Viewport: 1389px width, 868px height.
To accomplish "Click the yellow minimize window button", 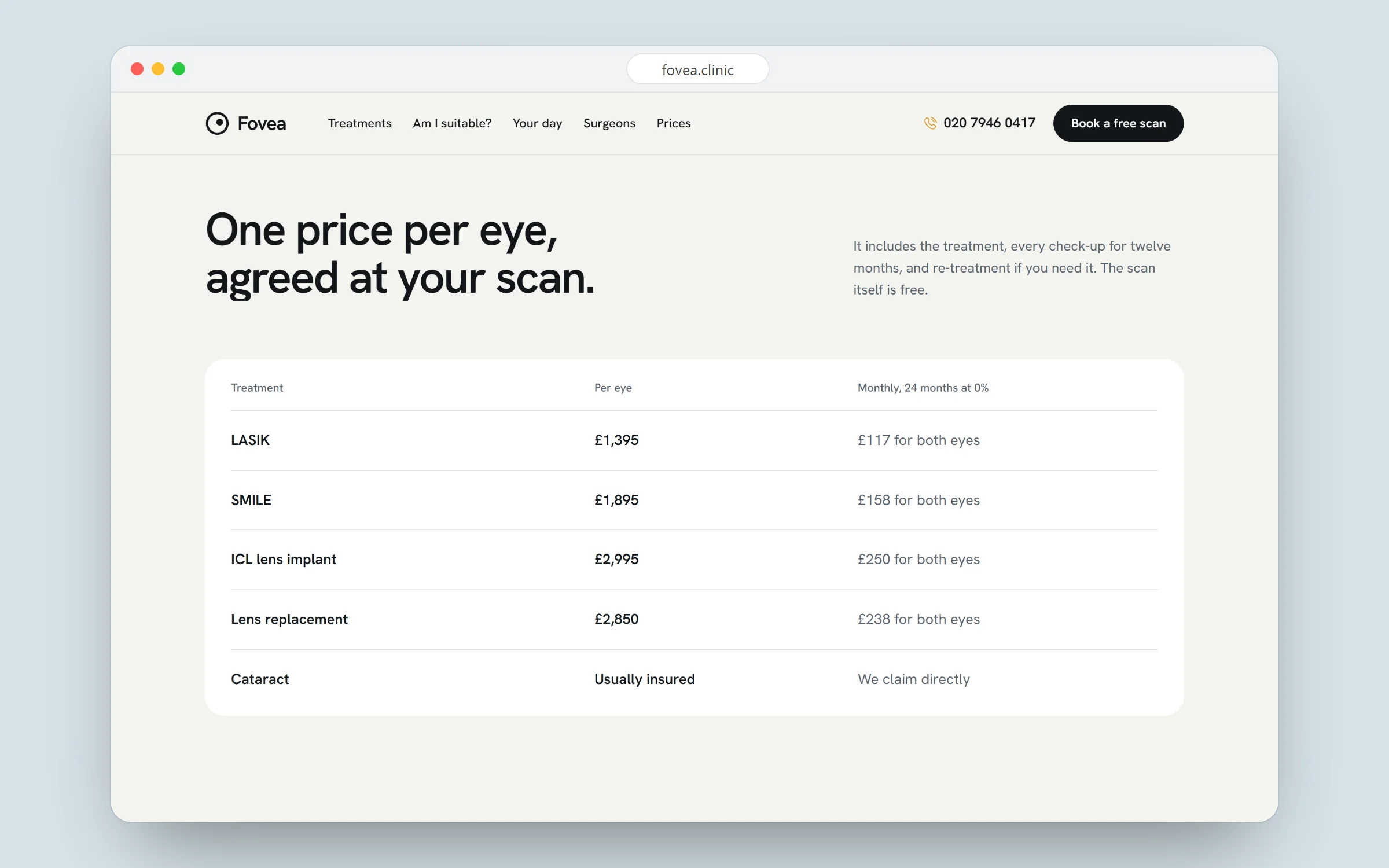I will pos(158,69).
